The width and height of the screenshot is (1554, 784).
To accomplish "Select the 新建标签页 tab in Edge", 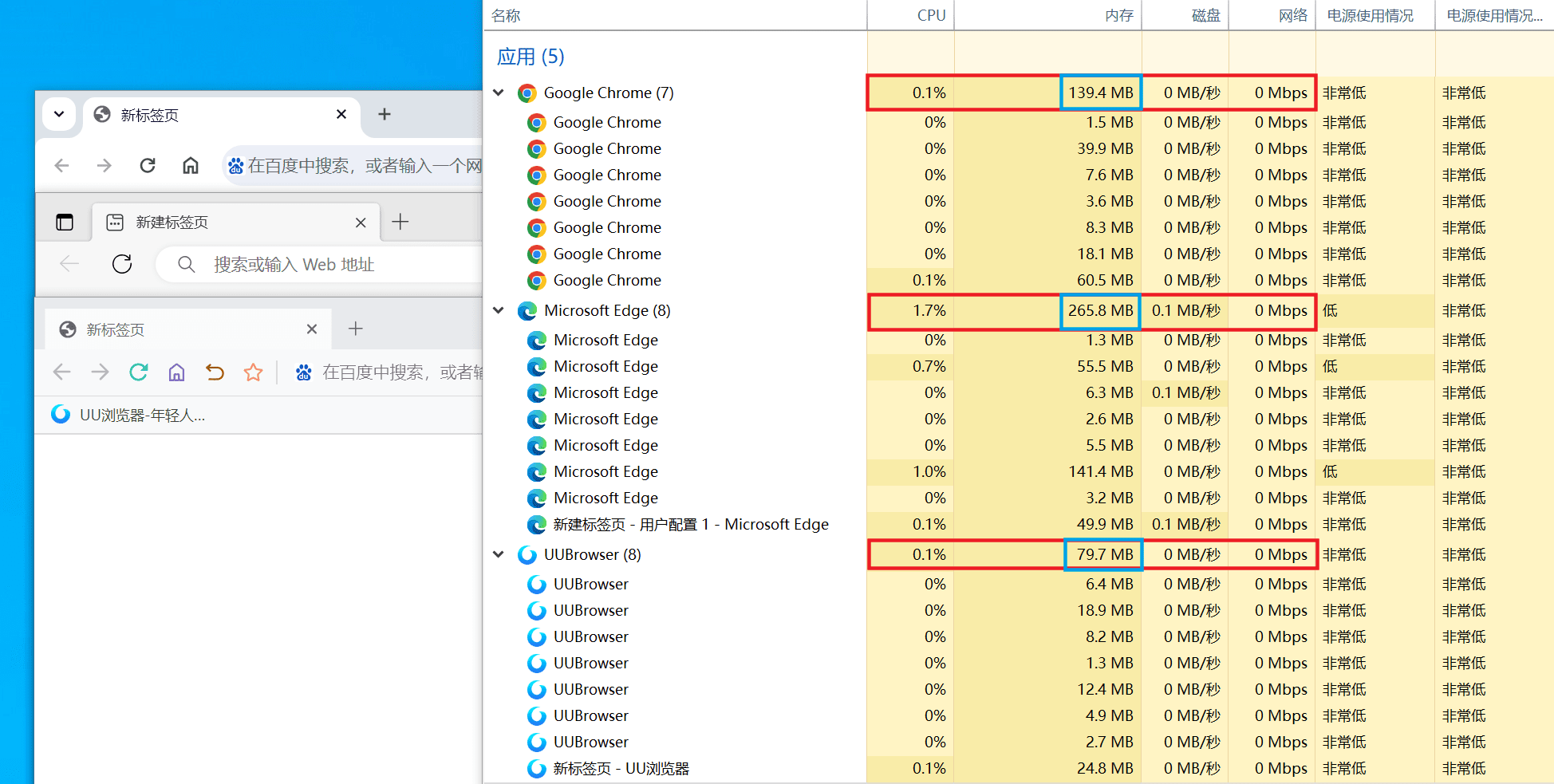I will pos(236,222).
